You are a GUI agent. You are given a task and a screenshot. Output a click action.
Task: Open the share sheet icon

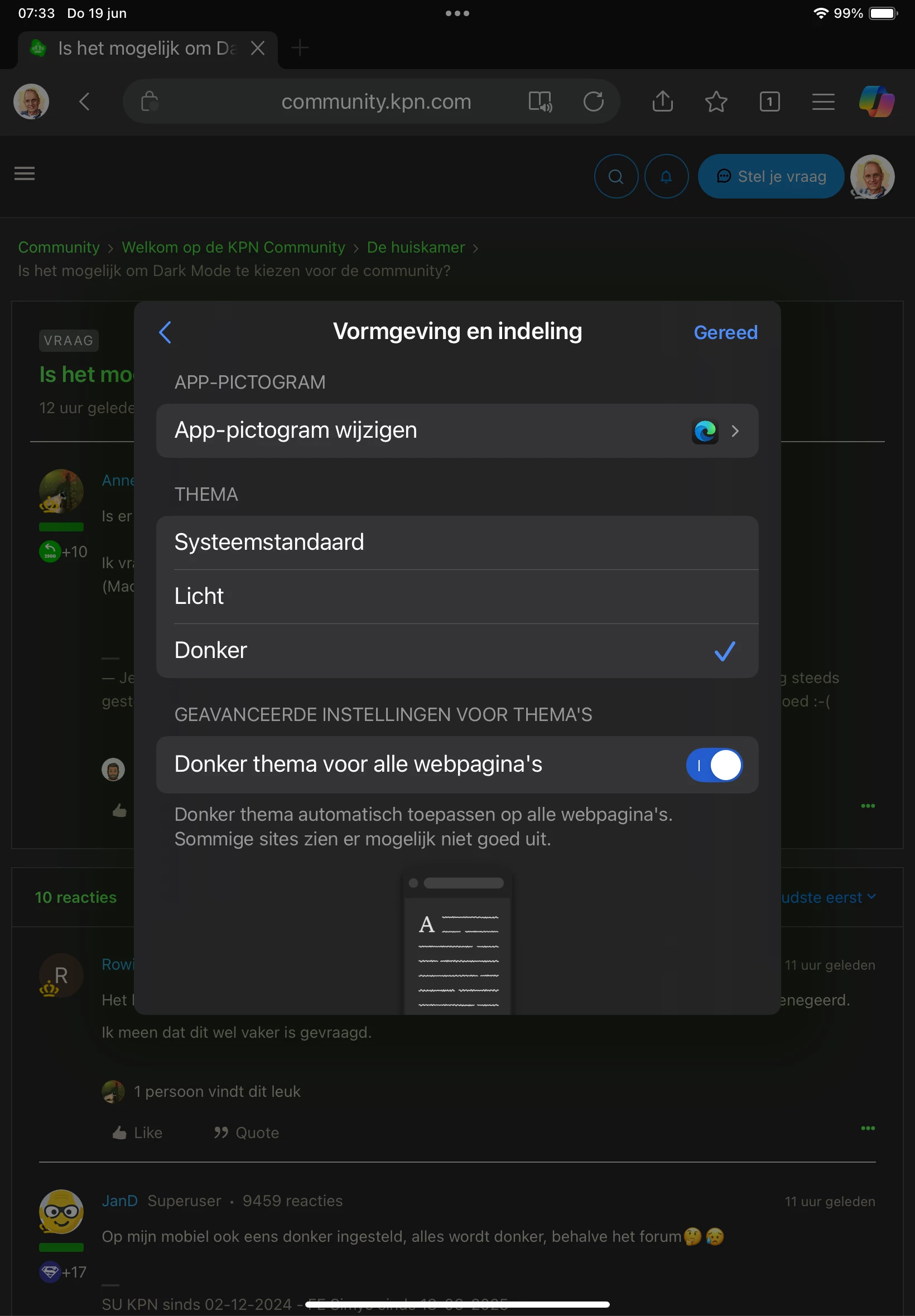click(x=662, y=102)
